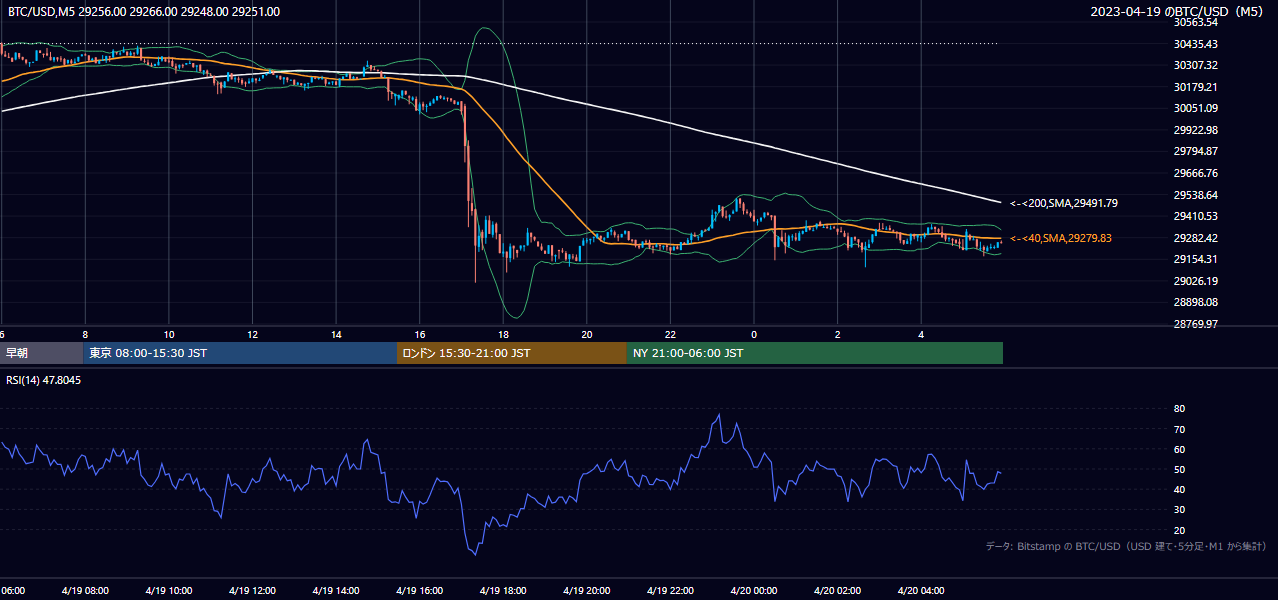Click price axis value 29666.76
The image size is (1278, 600).
click(x=1196, y=173)
